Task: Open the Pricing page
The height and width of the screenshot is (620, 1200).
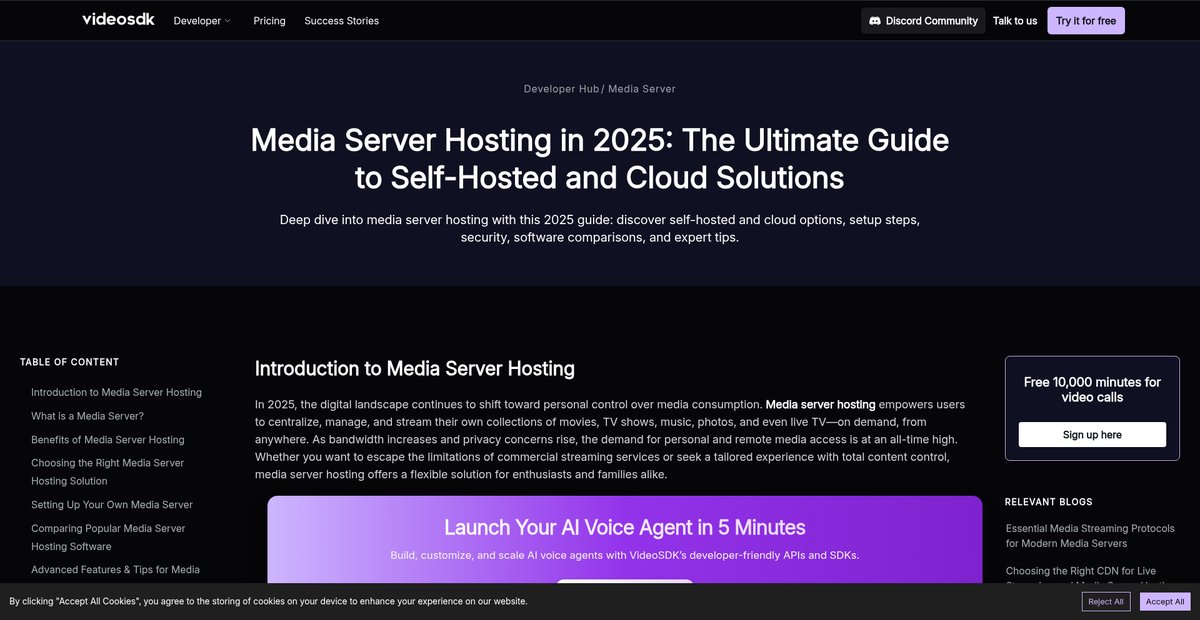Action: click(x=269, y=20)
